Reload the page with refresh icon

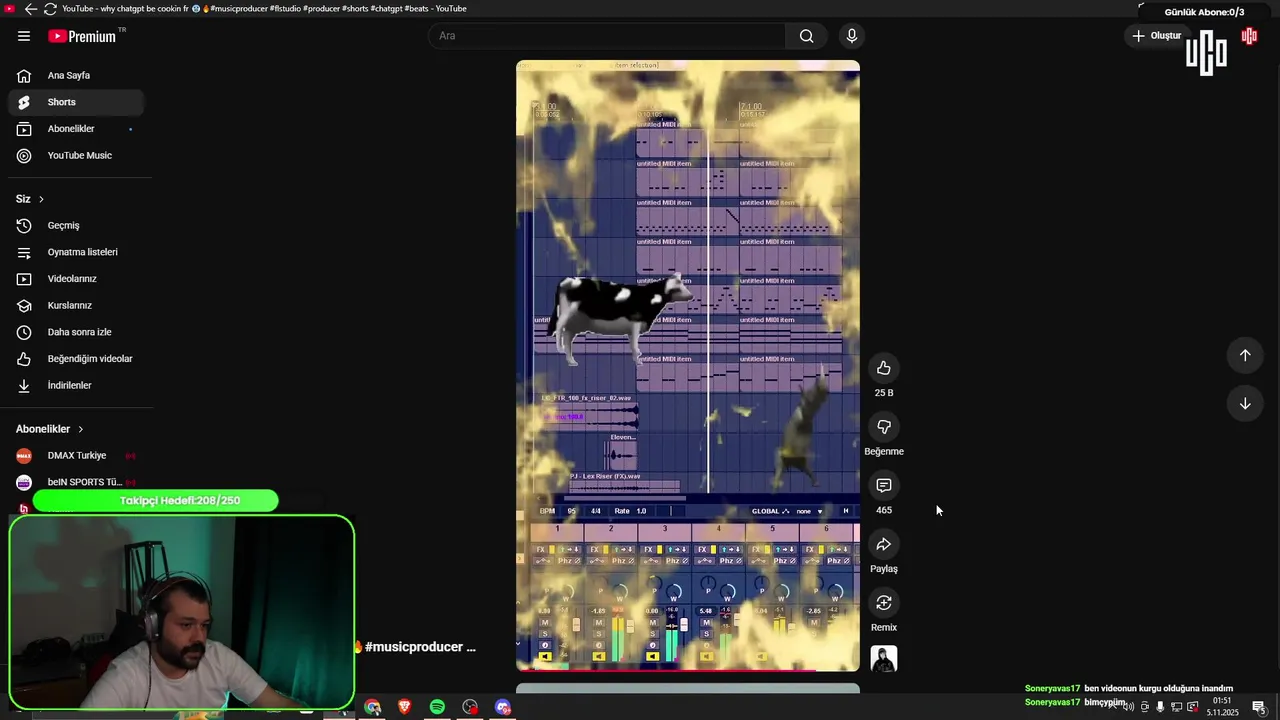(49, 8)
